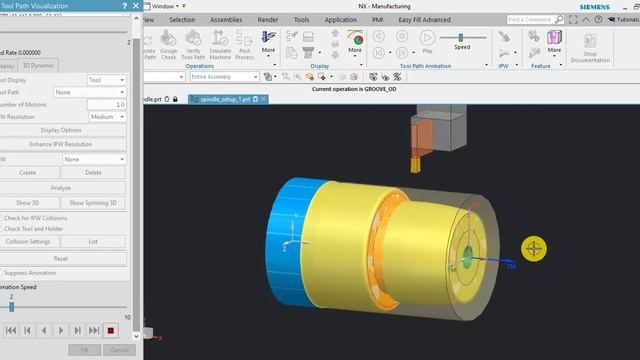Image resolution: width=640 pixels, height=360 pixels.
Task: Close the spindle_setup_1.prt tab
Action: pyautogui.click(x=263, y=99)
